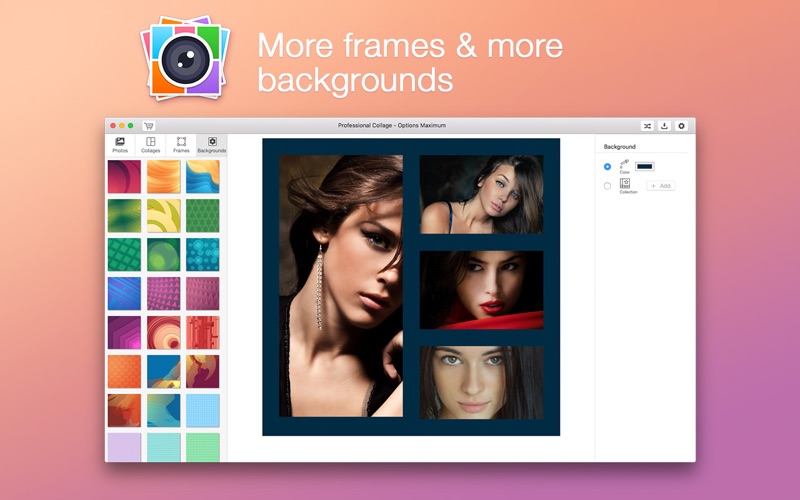
Task: Choose the pink textured triangles background
Action: [x=203, y=293]
